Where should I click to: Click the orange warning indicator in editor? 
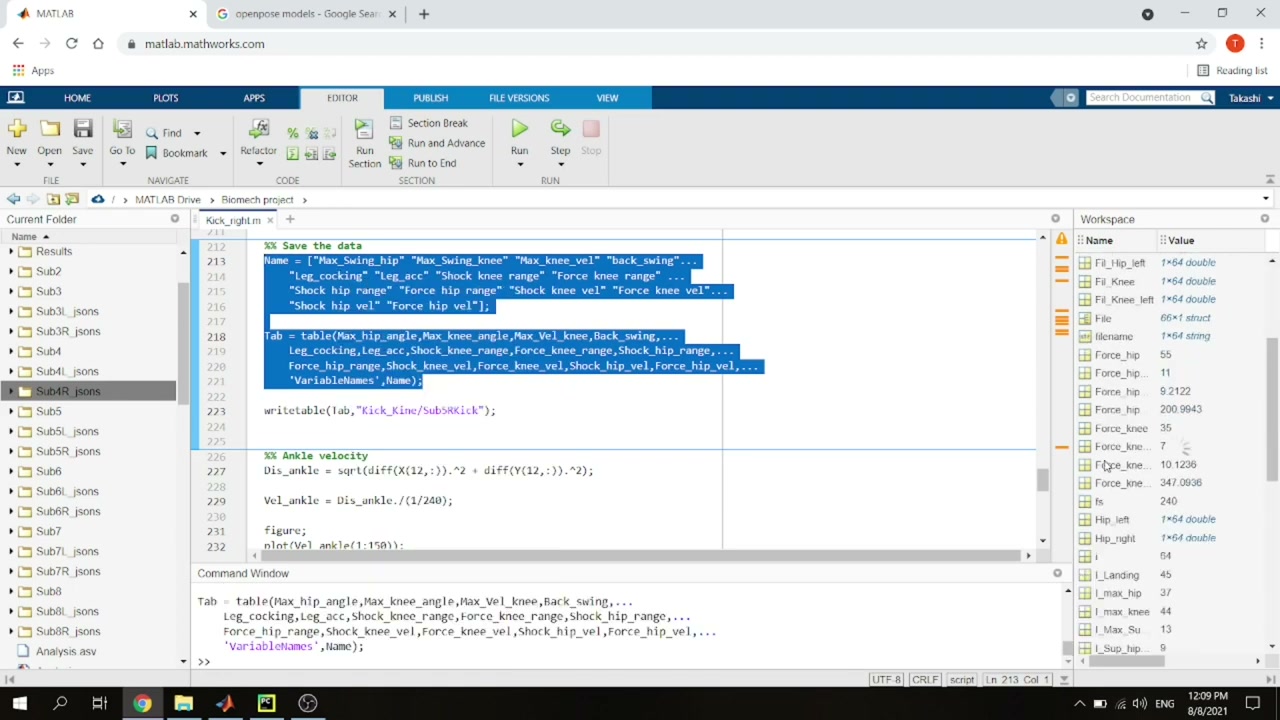1061,239
